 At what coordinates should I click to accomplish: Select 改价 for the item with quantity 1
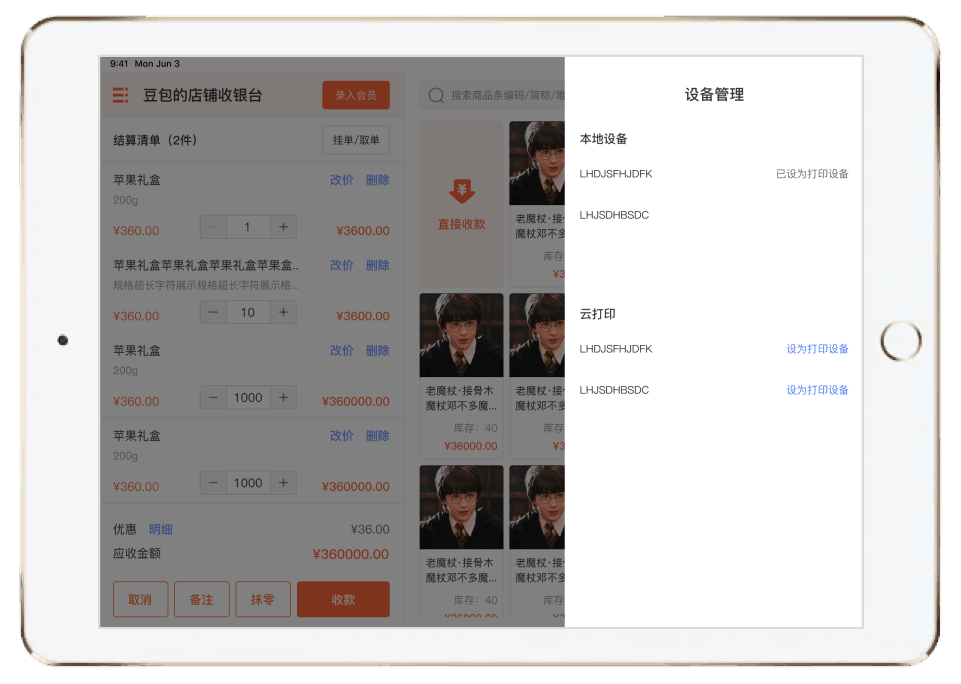341,180
